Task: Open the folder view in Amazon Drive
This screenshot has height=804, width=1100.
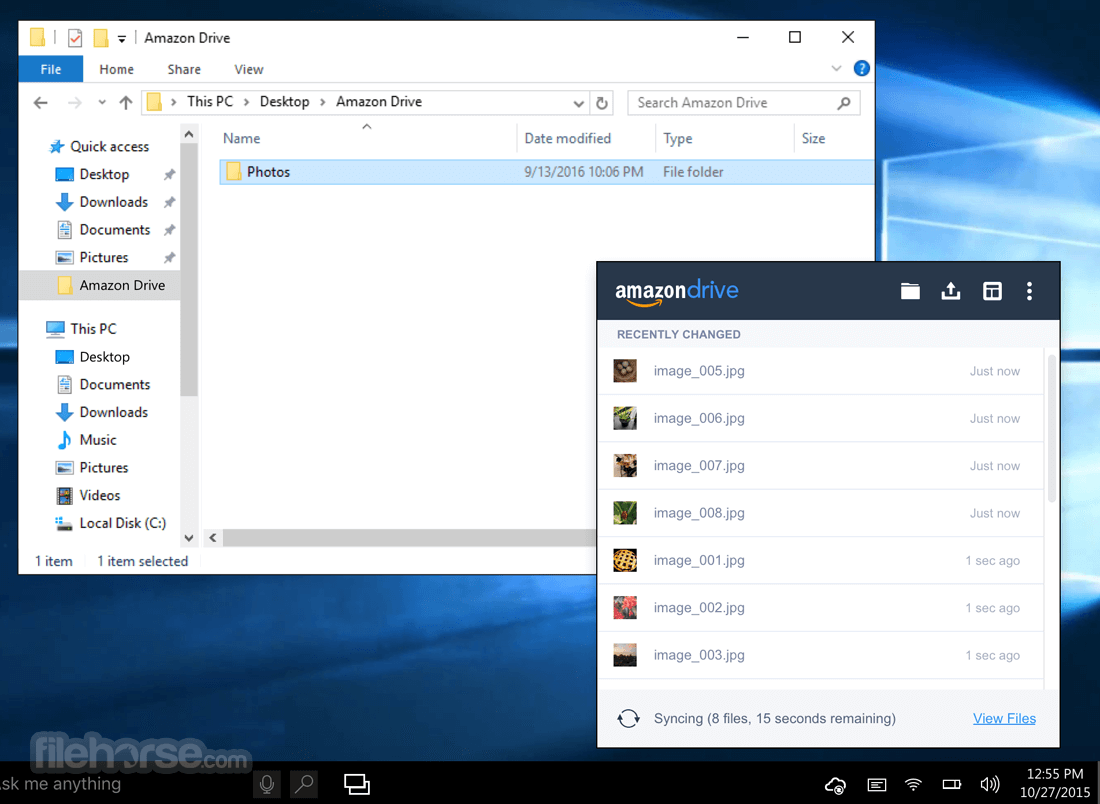Action: (x=910, y=291)
